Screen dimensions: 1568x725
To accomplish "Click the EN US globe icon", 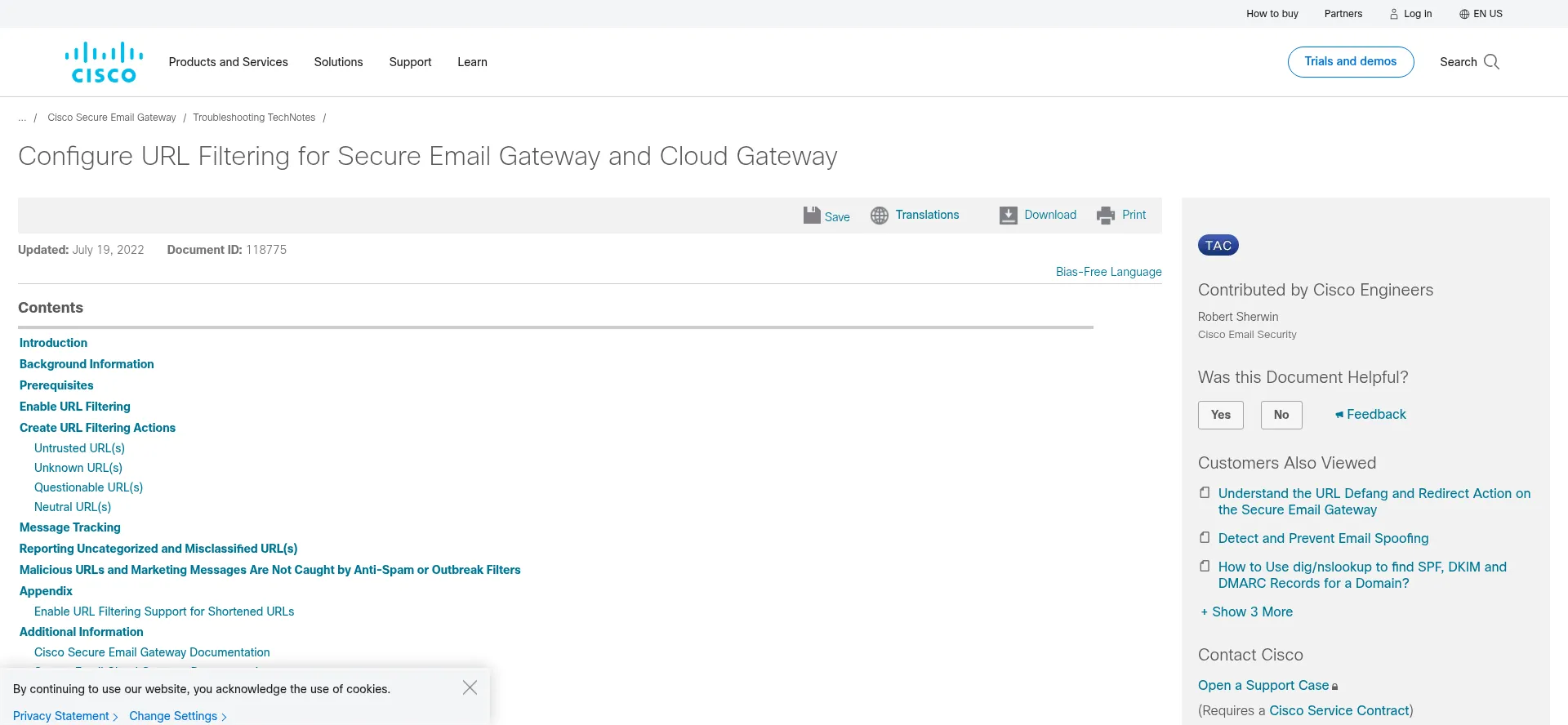I will click(1464, 14).
